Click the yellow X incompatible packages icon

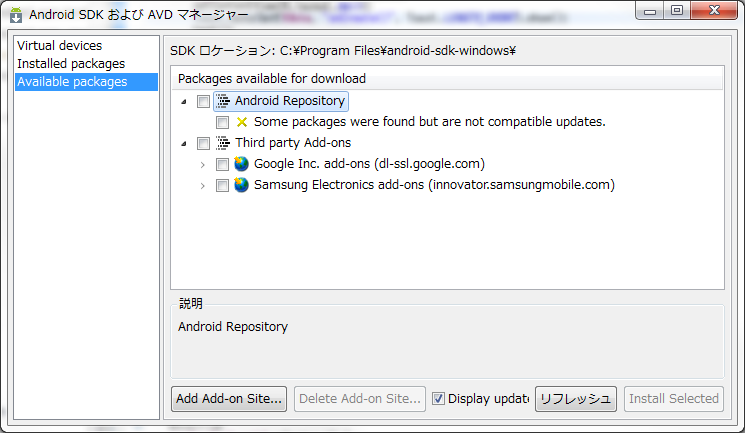[x=242, y=122]
